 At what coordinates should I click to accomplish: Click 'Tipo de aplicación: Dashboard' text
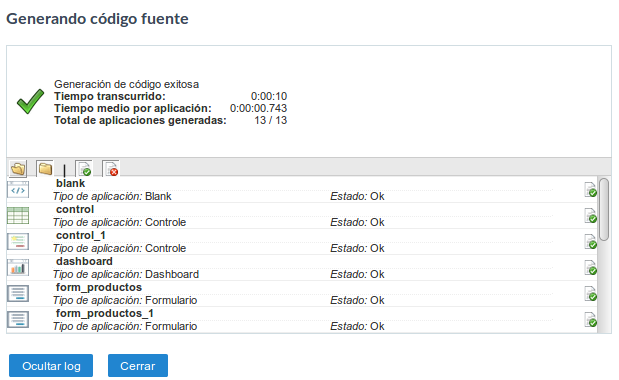pyautogui.click(x=126, y=275)
